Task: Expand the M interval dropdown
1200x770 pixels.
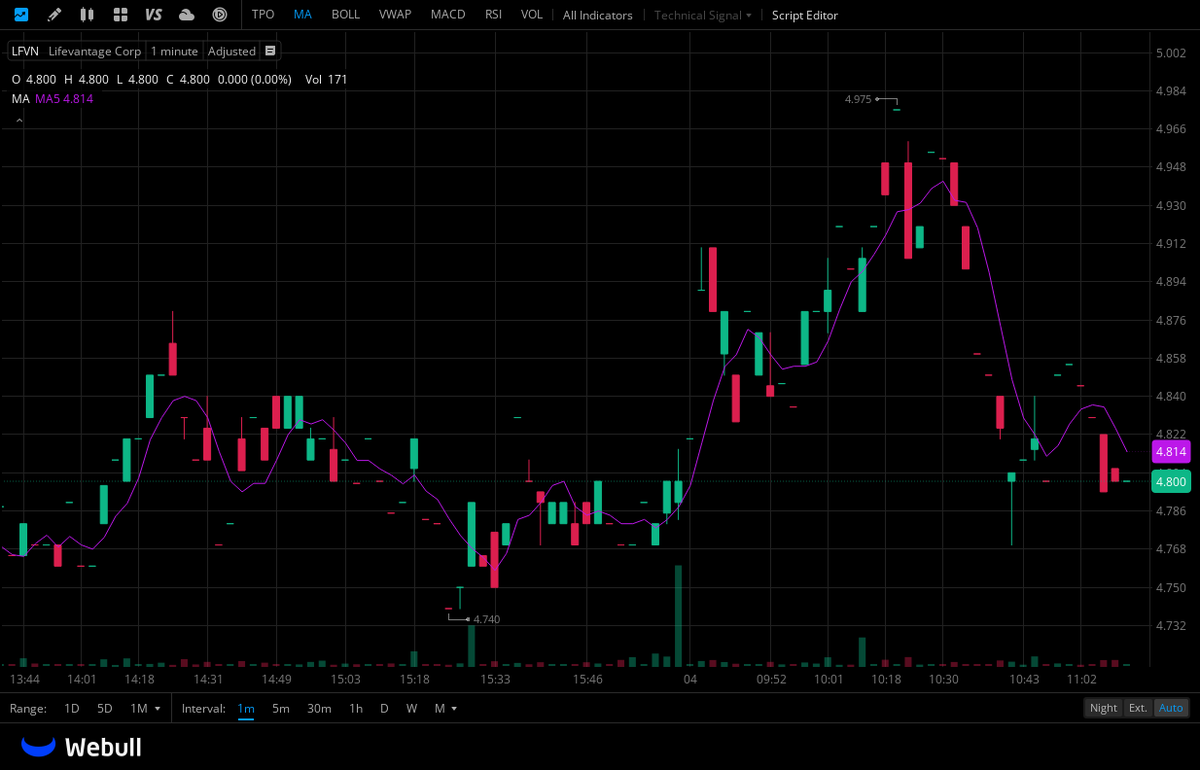Action: pyautogui.click(x=446, y=708)
